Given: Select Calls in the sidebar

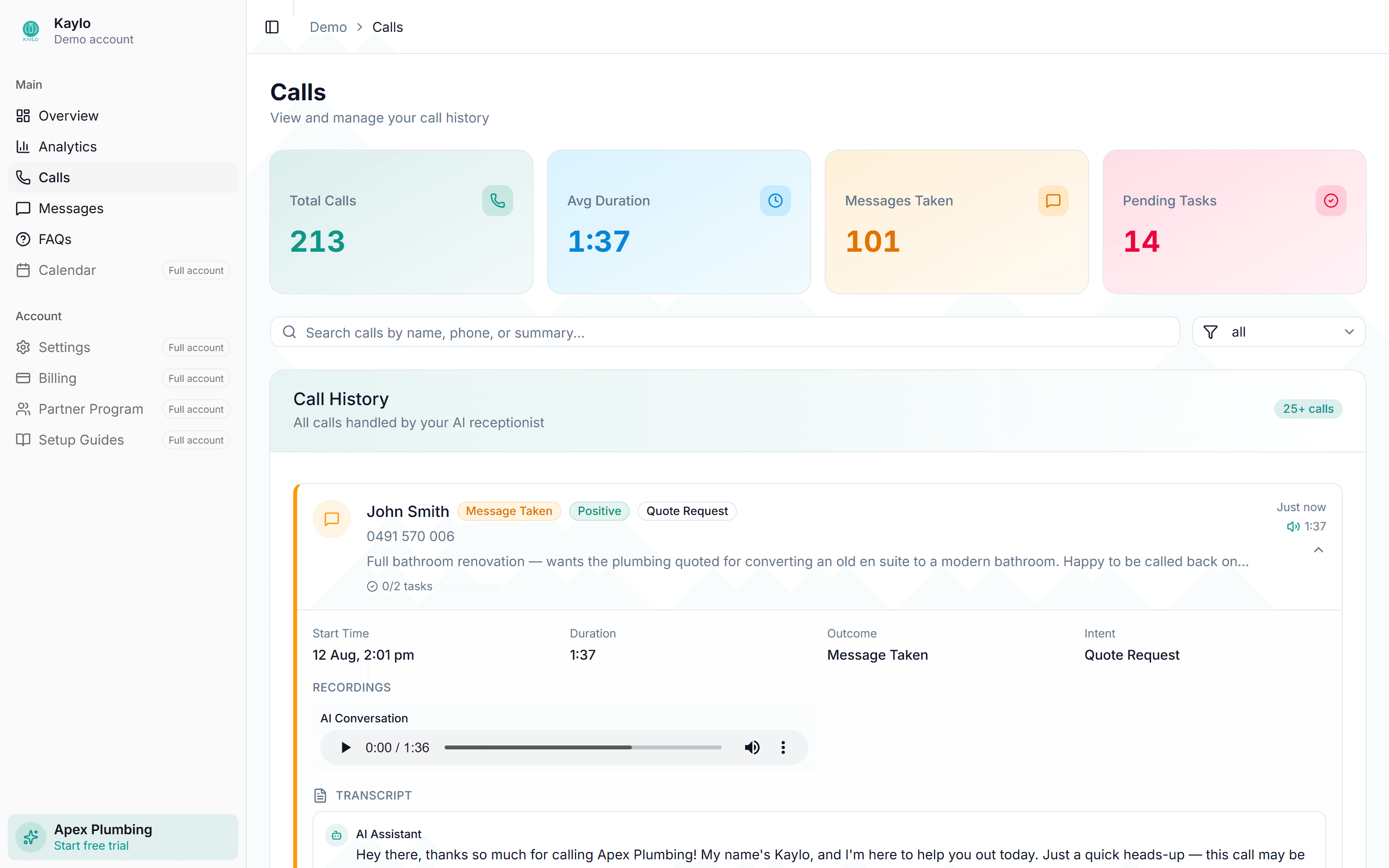Looking at the screenshot, I should [123, 177].
